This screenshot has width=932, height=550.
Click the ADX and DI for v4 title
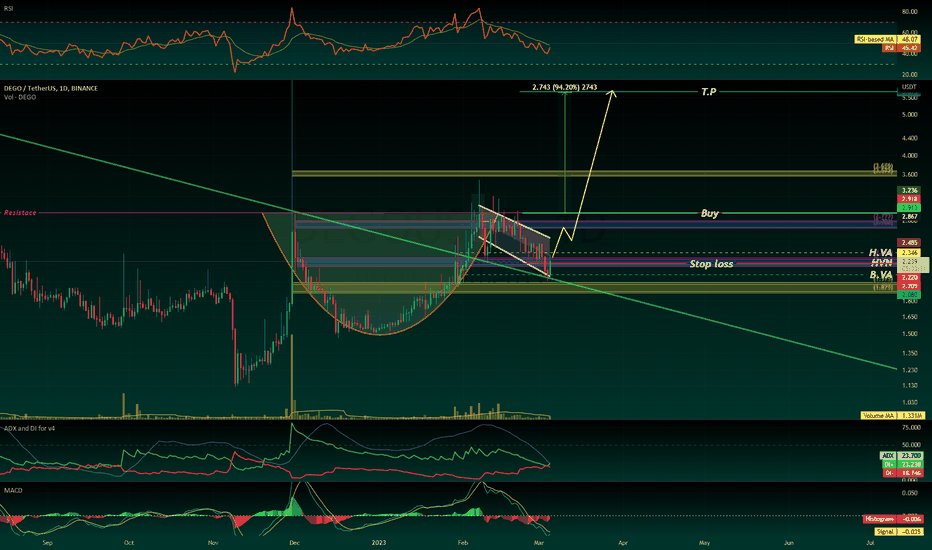pos(29,428)
